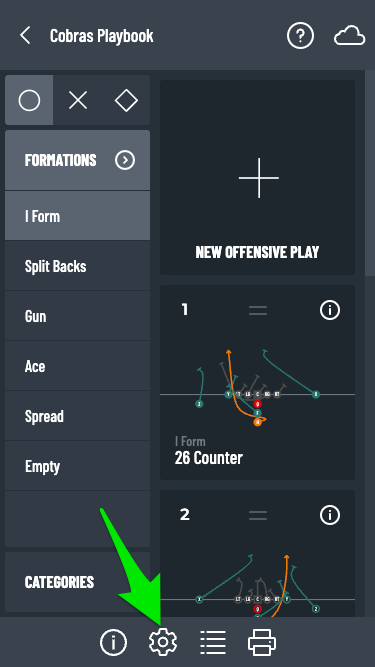This screenshot has width=375, height=667.
Task: Click the printer icon
Action: pos(262,642)
